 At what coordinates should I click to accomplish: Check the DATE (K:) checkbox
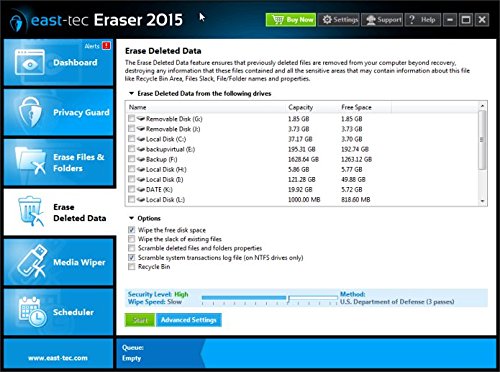pos(131,189)
